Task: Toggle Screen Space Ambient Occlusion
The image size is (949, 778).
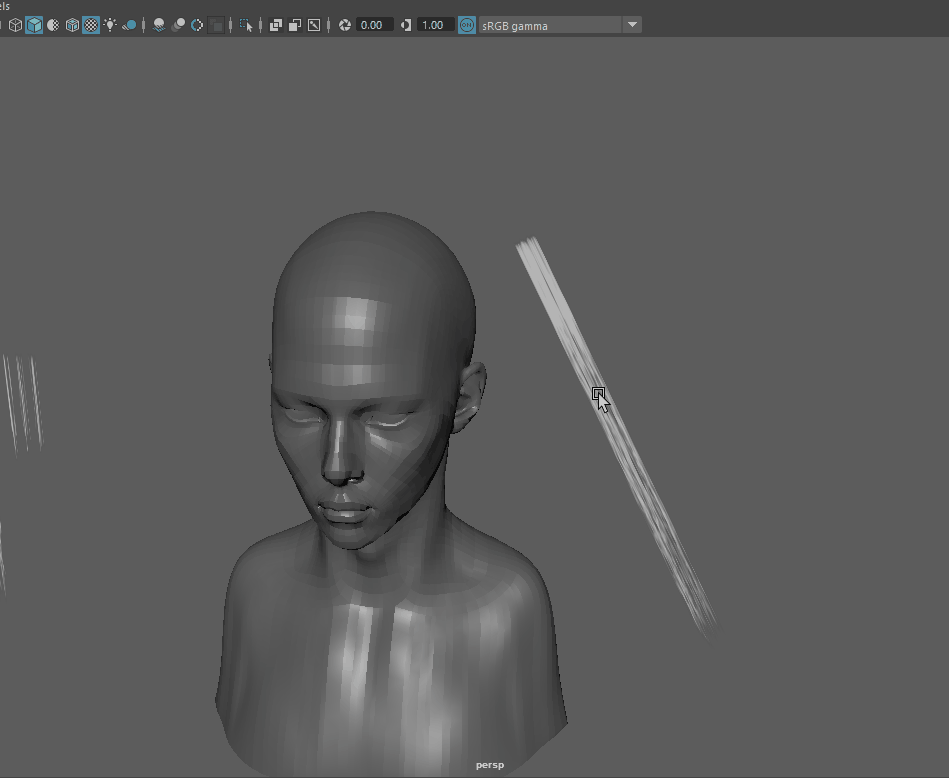Action: [159, 25]
